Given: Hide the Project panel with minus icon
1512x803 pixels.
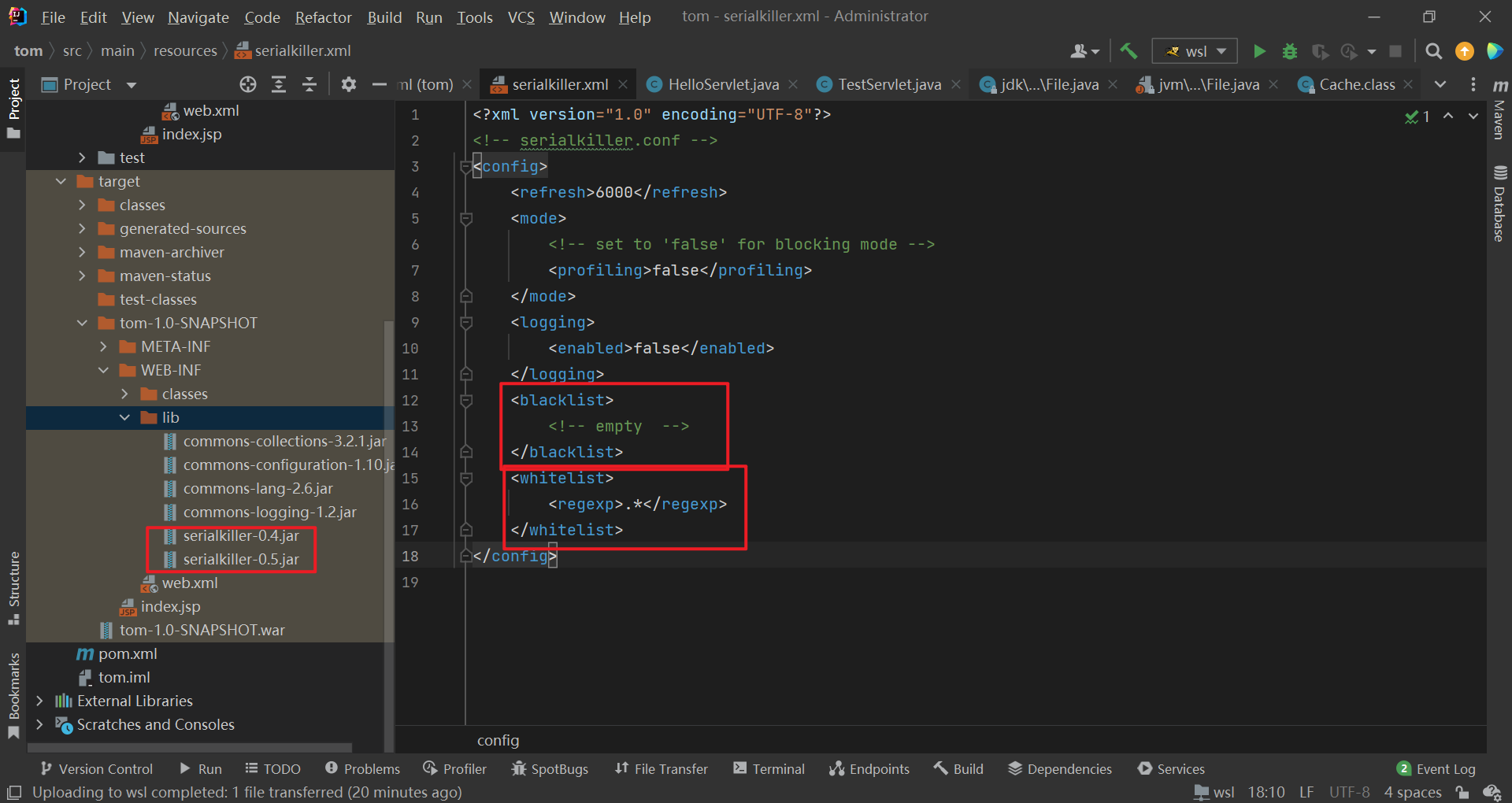Looking at the screenshot, I should coord(380,84).
